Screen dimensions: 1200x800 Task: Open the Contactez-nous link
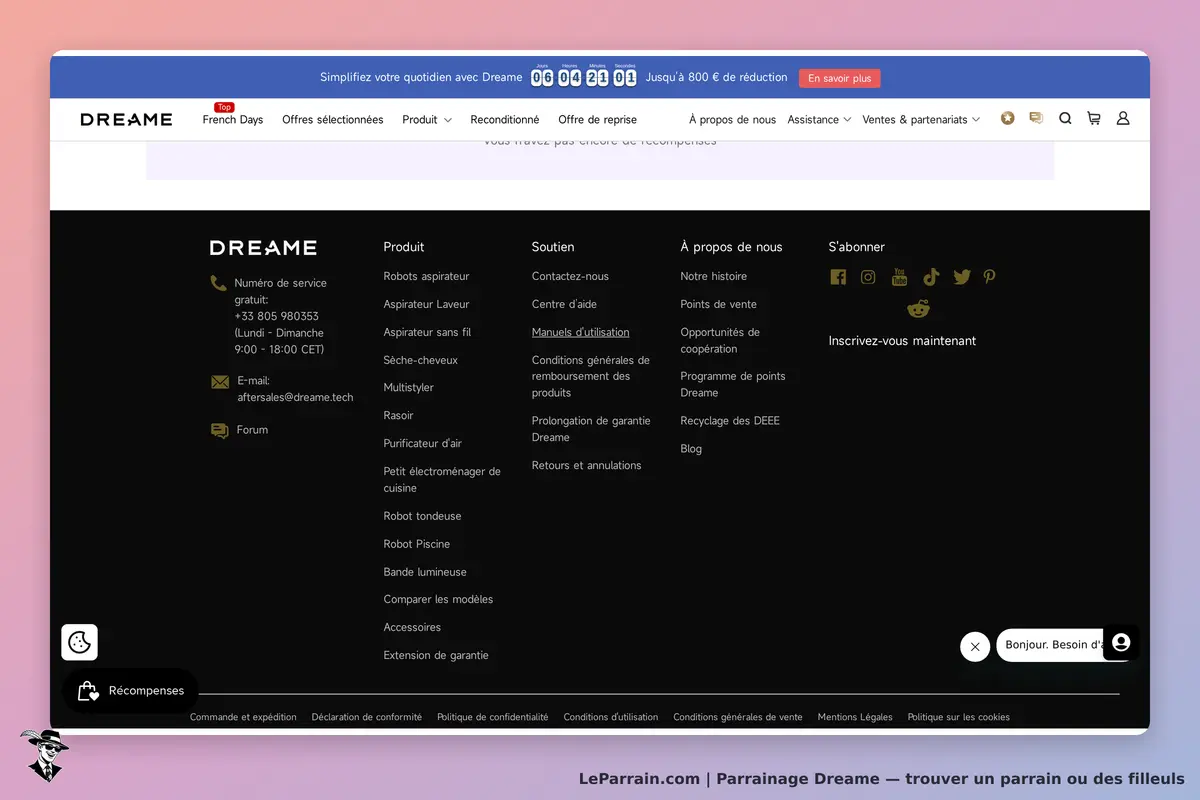tap(570, 276)
